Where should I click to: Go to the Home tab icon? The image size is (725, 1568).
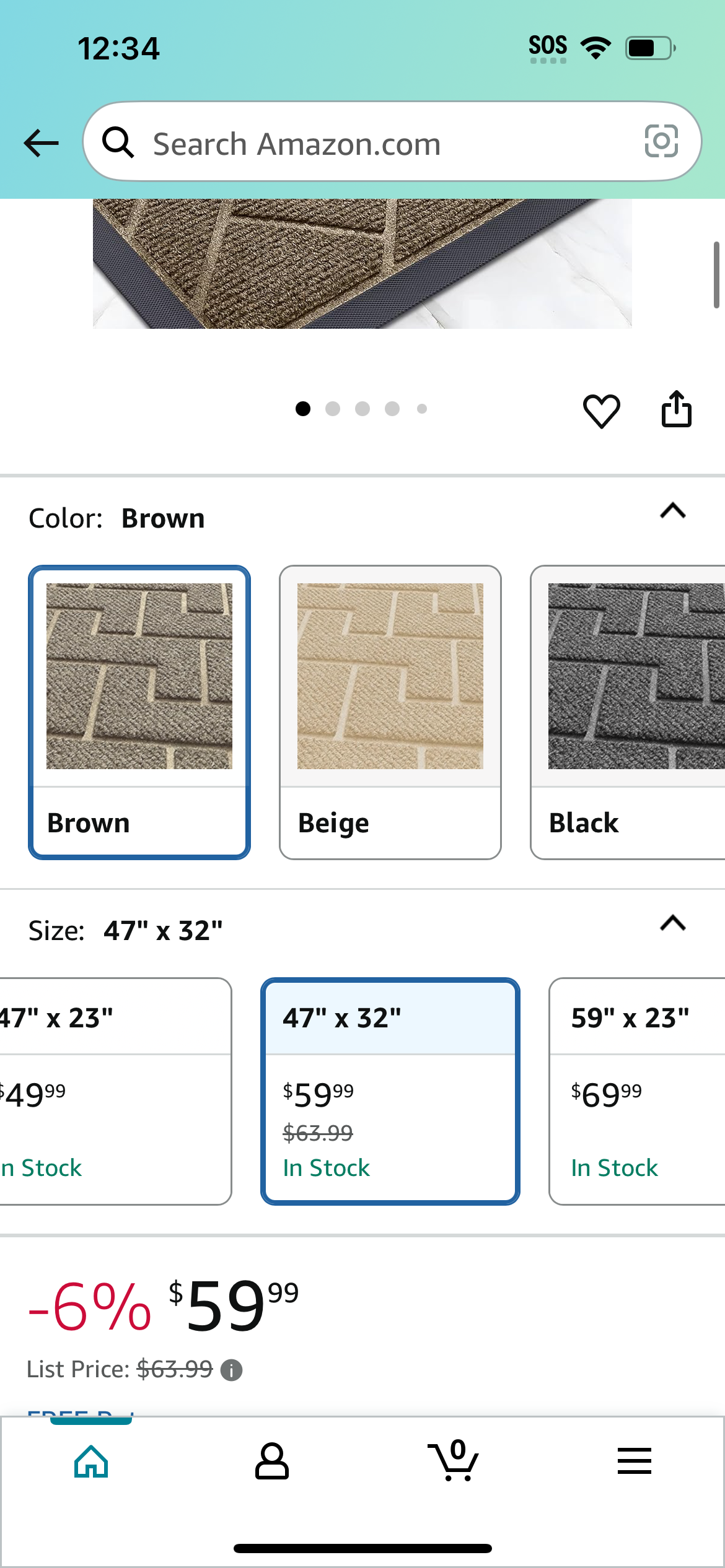click(91, 1461)
